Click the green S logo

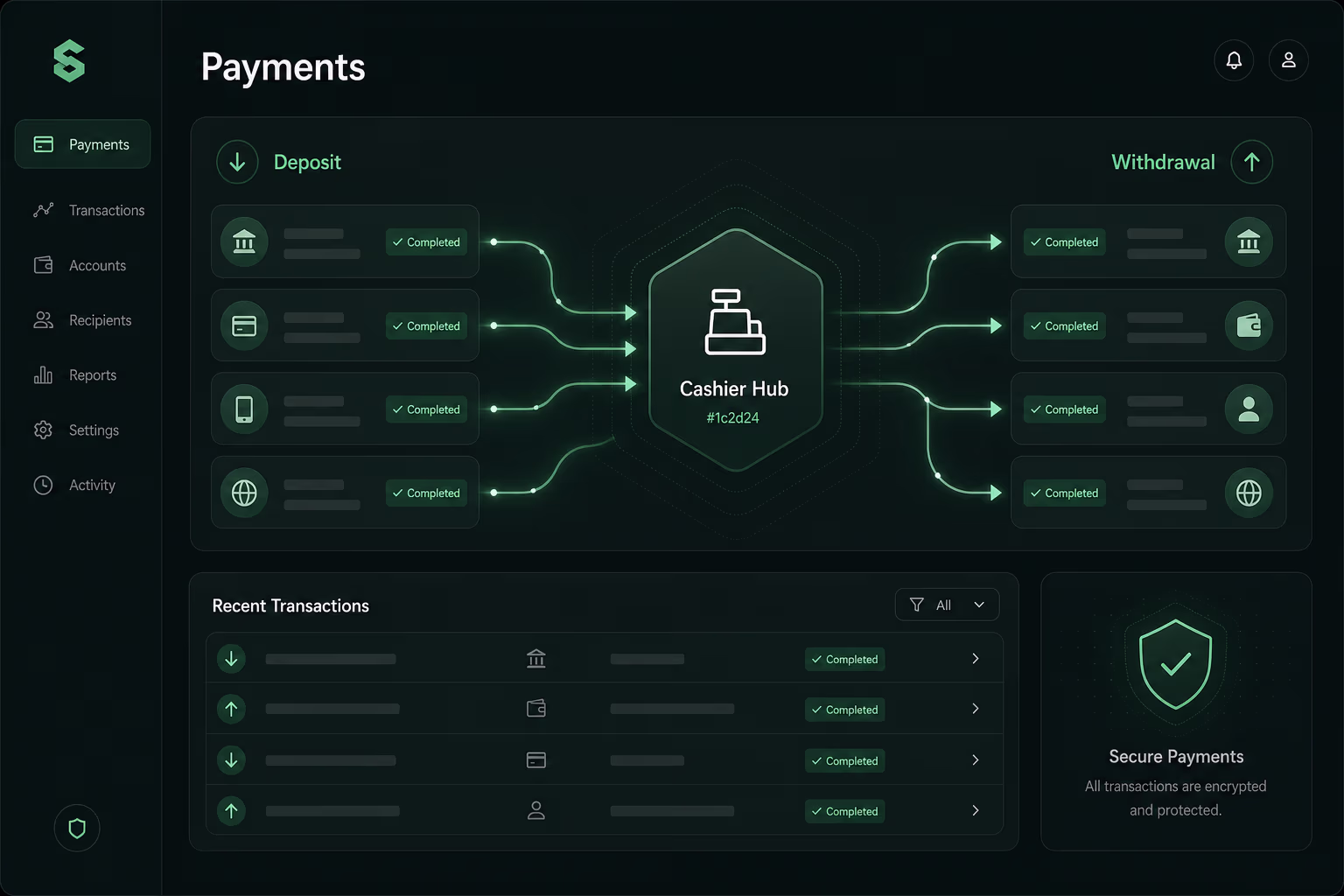(69, 61)
